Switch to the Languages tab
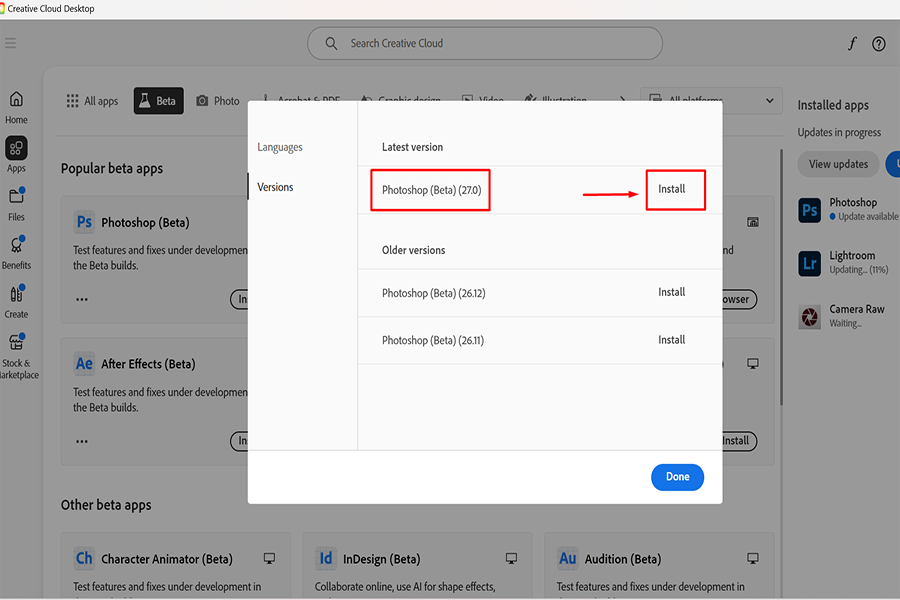This screenshot has height=600, width=900. click(280, 147)
